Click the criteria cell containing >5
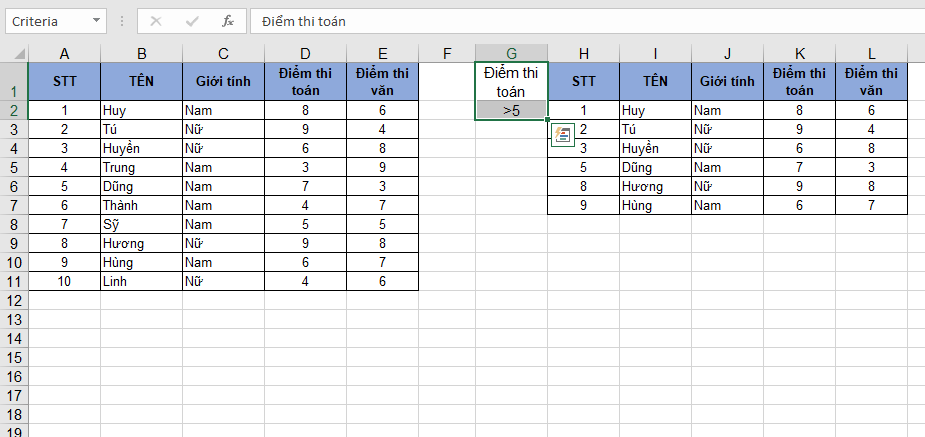925x437 pixels. point(511,110)
